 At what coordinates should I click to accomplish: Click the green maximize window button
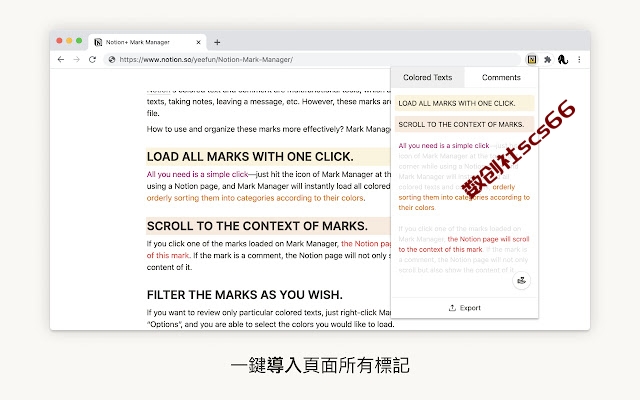[x=79, y=40]
